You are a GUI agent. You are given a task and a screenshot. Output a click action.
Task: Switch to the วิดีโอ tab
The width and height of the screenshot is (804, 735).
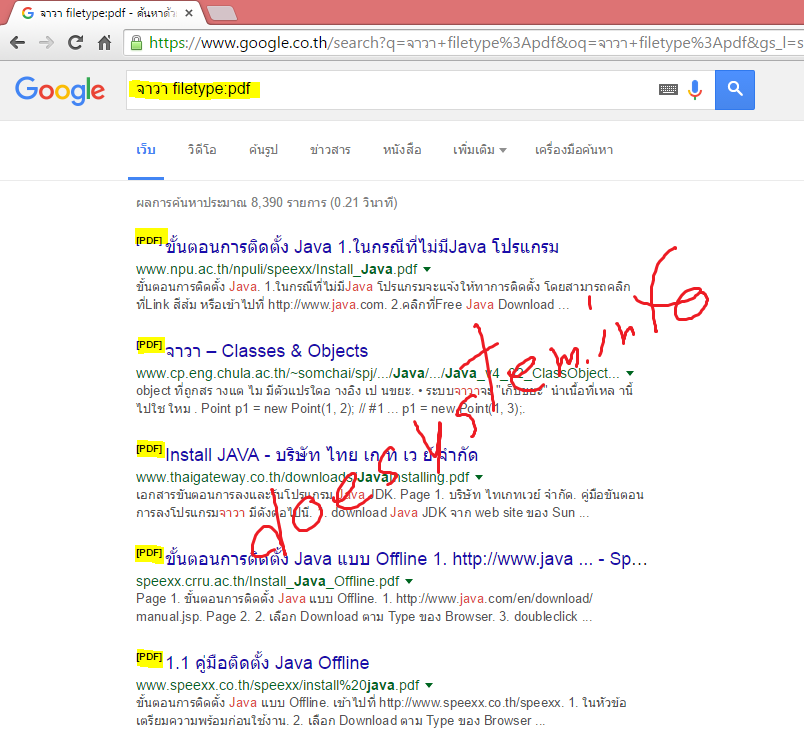[x=202, y=150]
